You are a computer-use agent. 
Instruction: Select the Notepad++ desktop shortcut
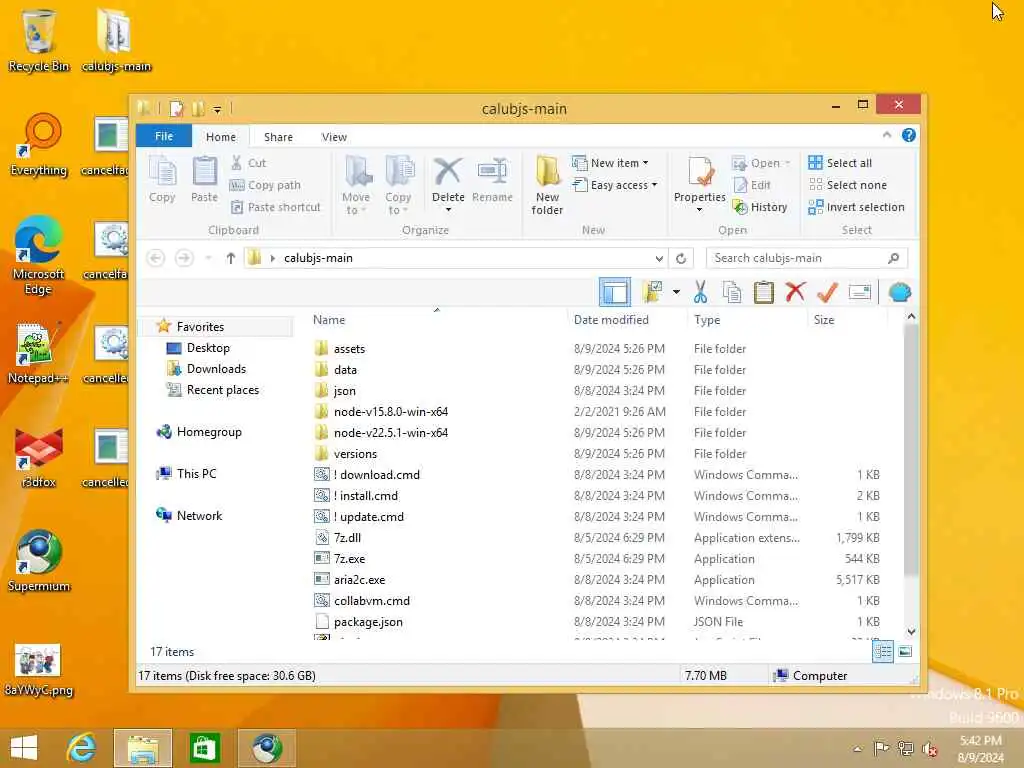click(37, 353)
